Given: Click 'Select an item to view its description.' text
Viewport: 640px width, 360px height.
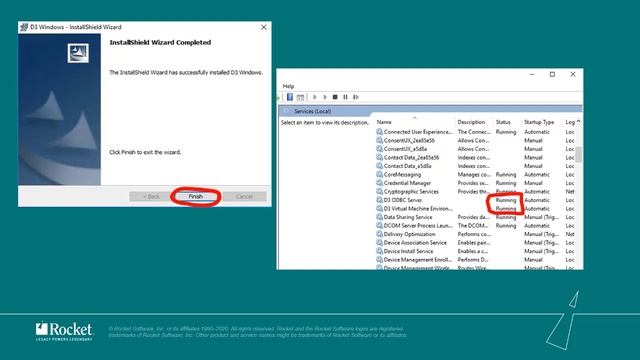Looking at the screenshot, I should pyautogui.click(x=324, y=122).
